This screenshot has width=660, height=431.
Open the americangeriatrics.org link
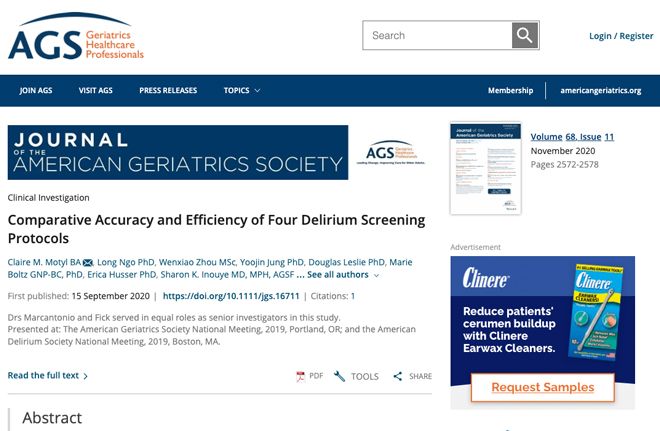(x=601, y=90)
